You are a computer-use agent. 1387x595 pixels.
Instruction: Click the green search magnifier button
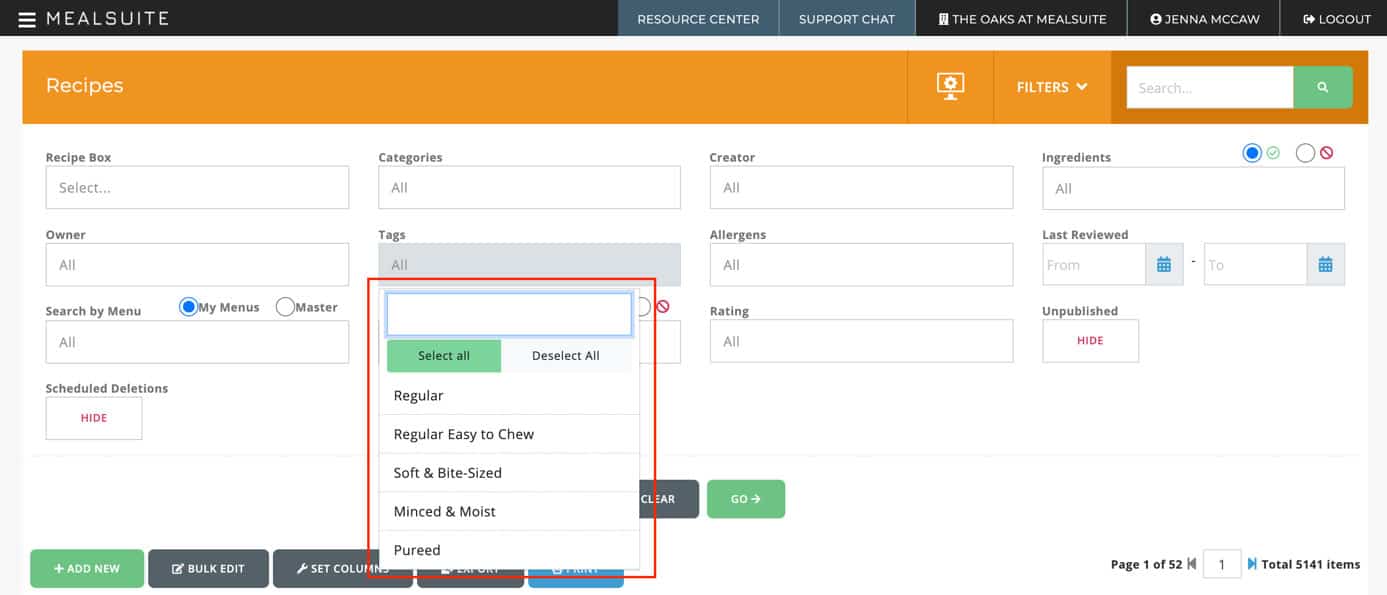pos(1322,87)
